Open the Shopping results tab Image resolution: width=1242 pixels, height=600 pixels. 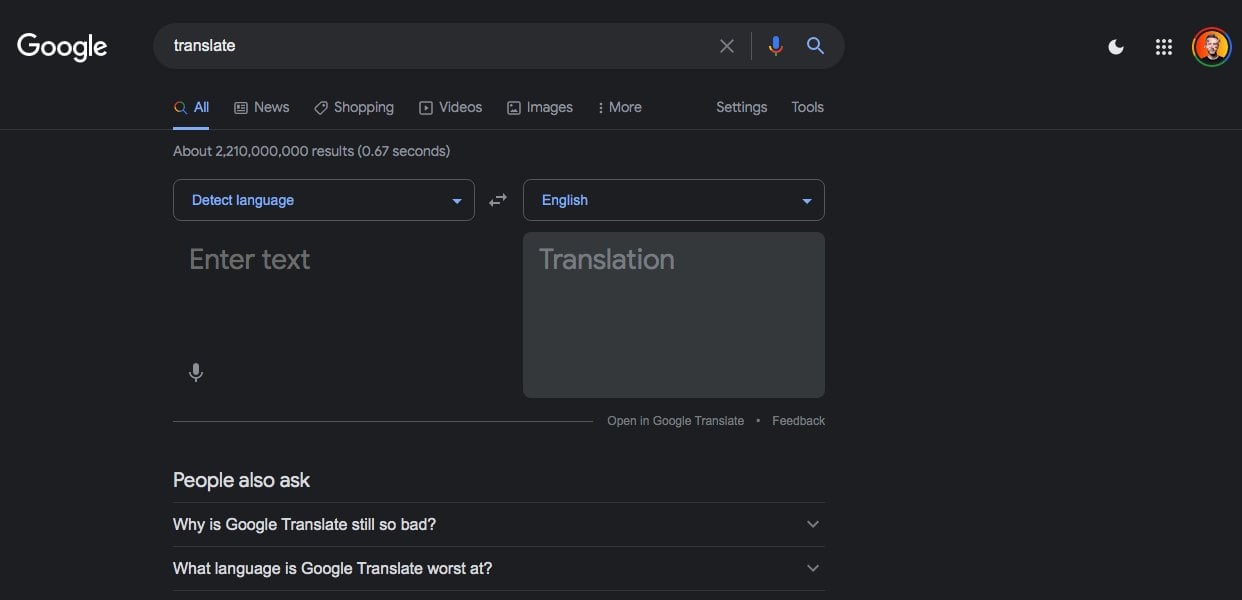[354, 107]
